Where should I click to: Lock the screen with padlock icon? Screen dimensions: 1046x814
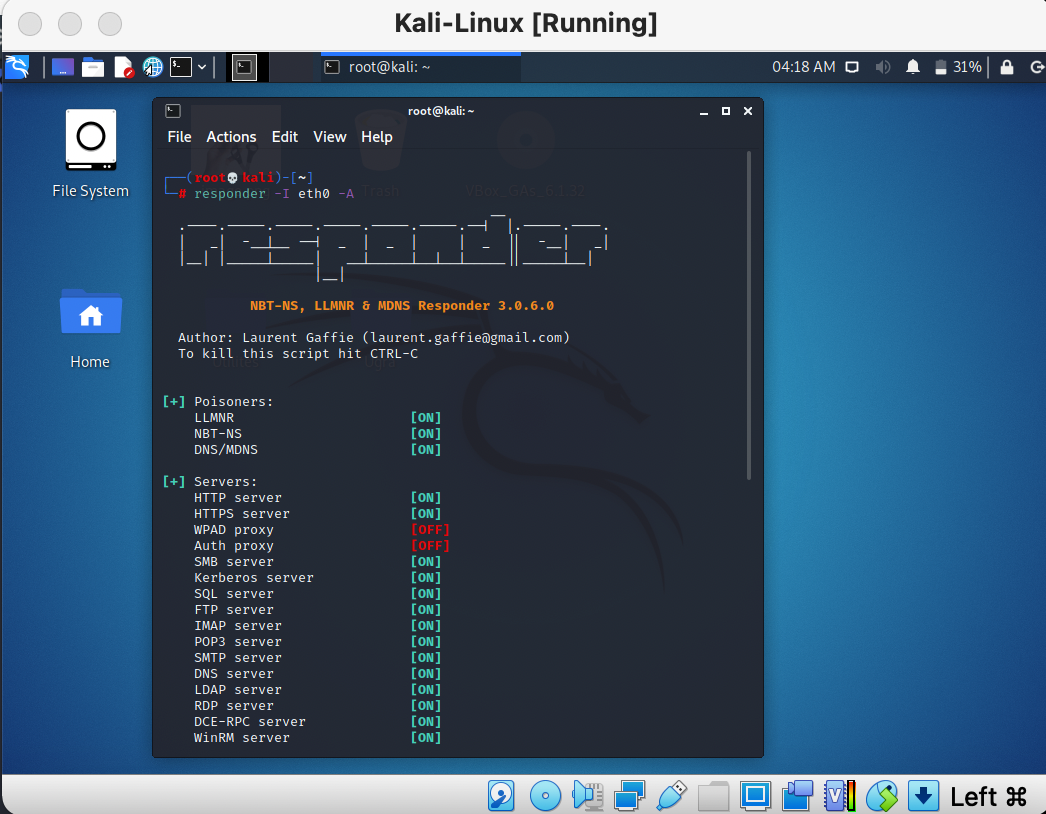click(1007, 67)
